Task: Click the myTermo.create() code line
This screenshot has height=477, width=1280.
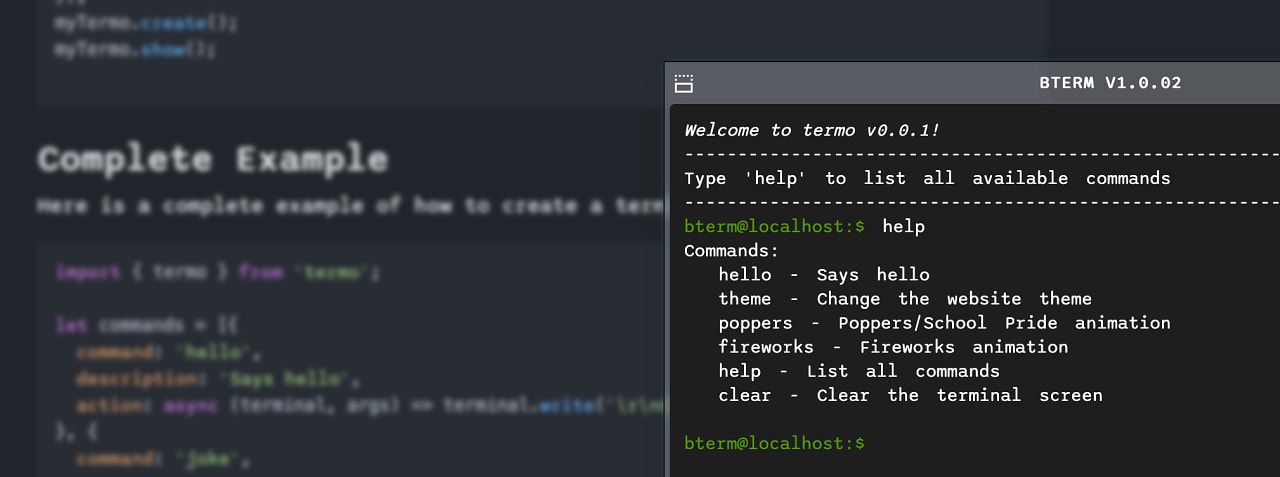Action: click(x=146, y=21)
